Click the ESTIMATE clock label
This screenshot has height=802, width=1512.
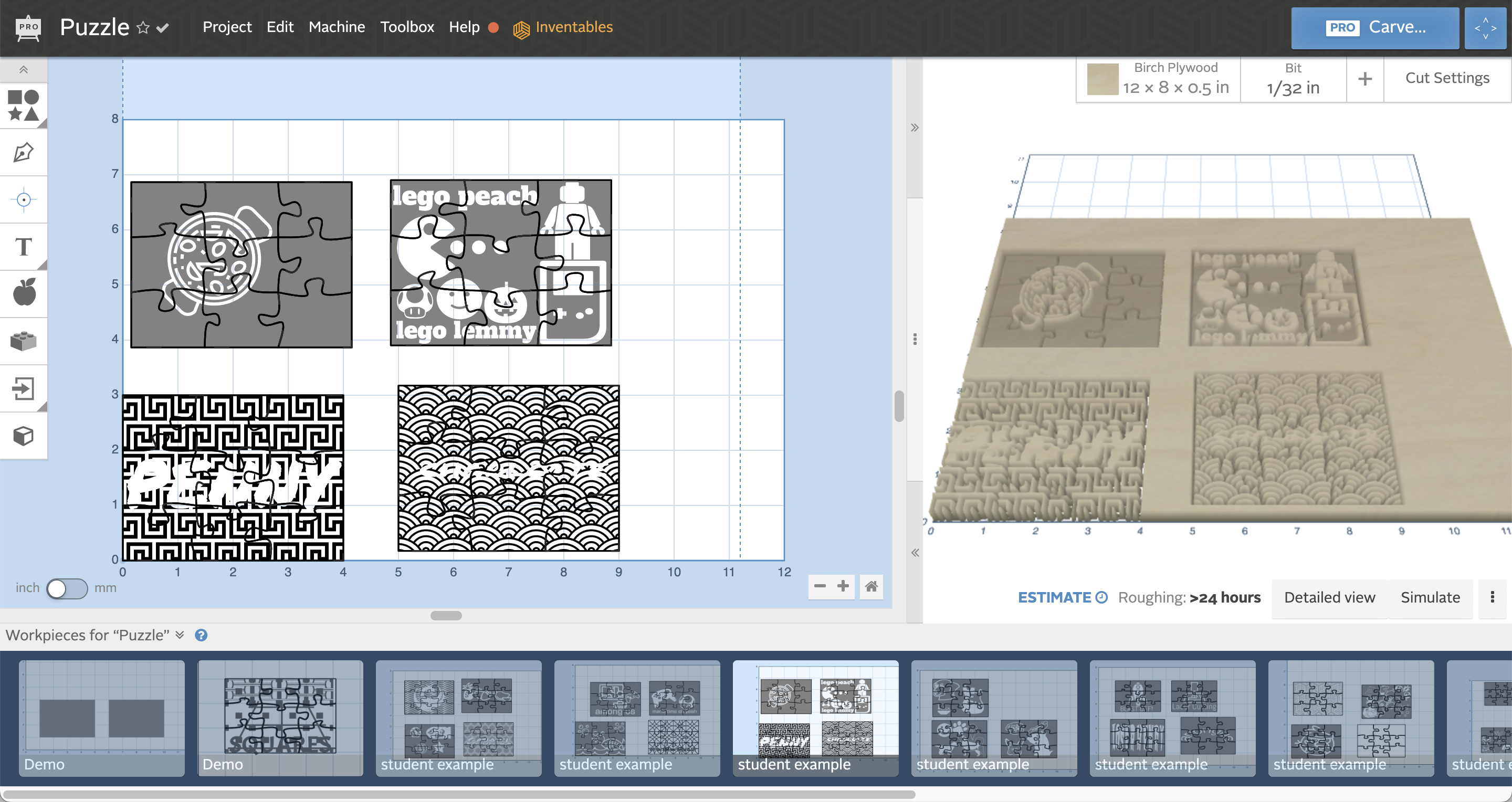1063,597
